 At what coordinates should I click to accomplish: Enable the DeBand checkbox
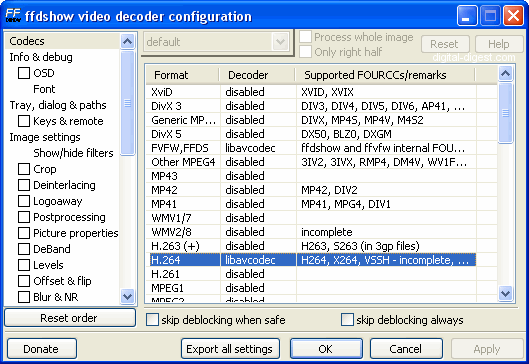click(24, 249)
